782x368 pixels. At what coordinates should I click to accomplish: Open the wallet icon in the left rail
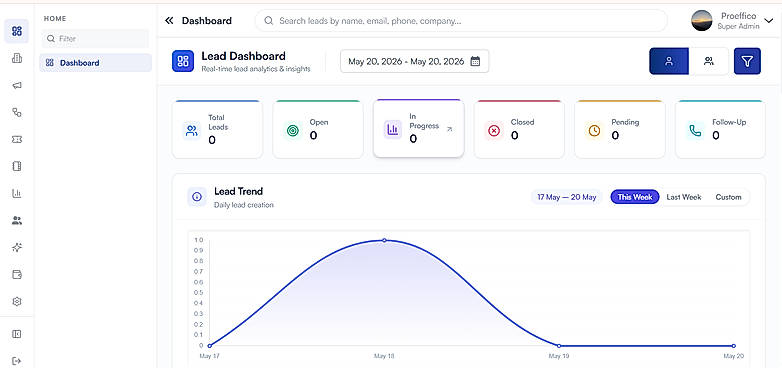click(16, 274)
